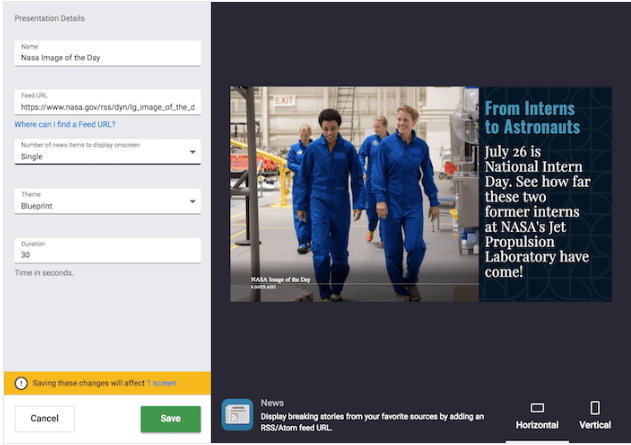
Task: Switch to the Vertical tab label
Action: pyautogui.click(x=595, y=425)
